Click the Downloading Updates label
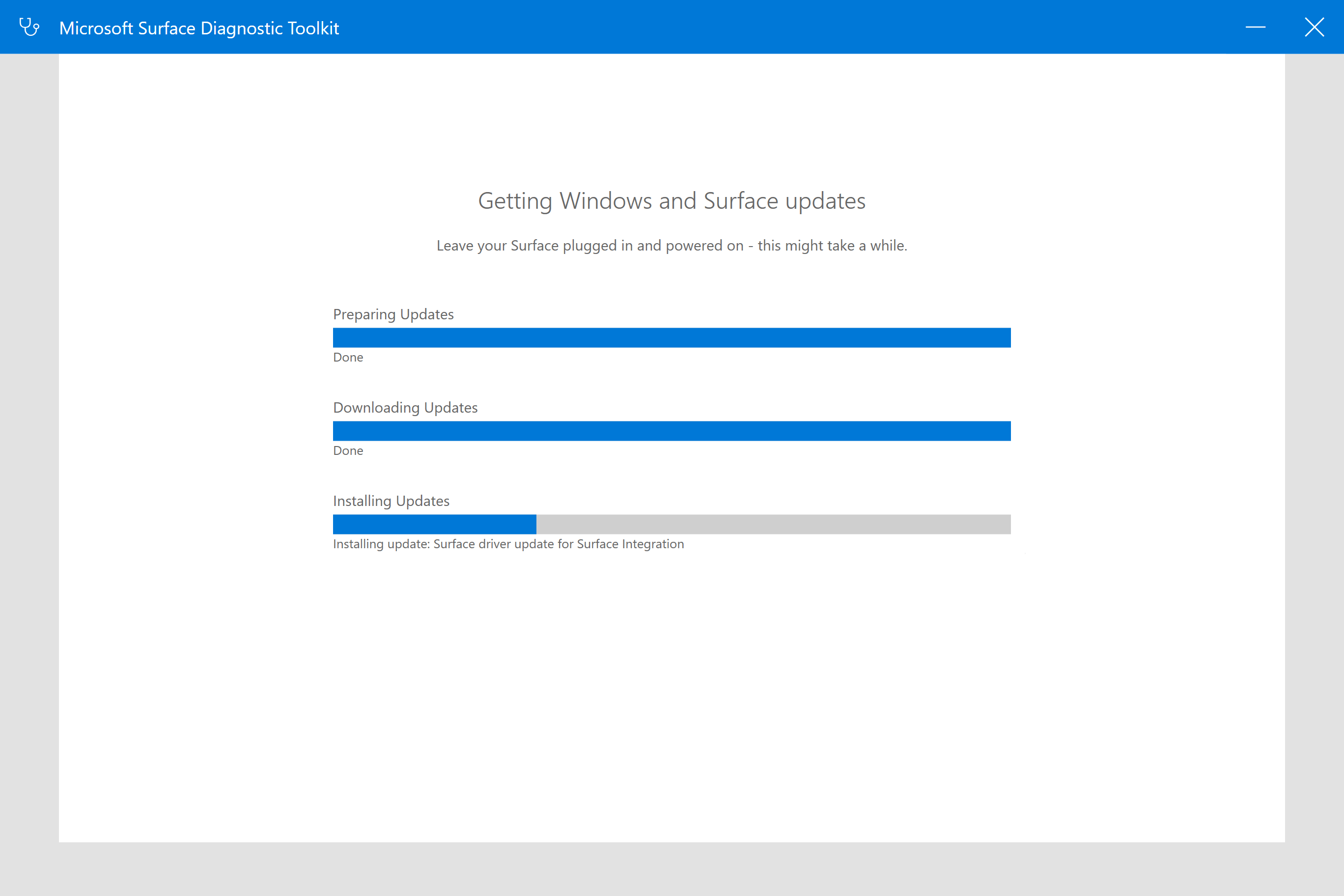The width and height of the screenshot is (1344, 896). click(x=405, y=407)
